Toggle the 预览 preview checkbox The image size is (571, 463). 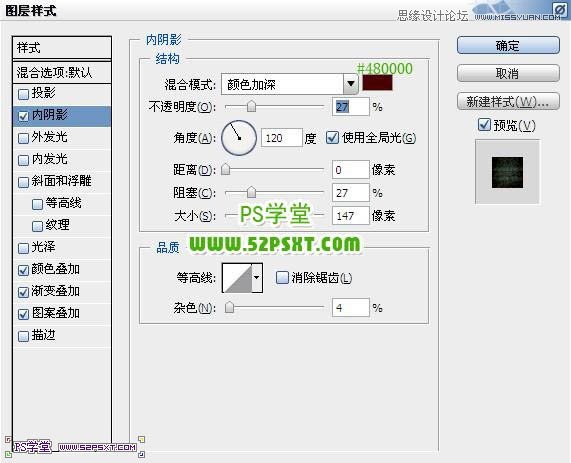[484, 125]
